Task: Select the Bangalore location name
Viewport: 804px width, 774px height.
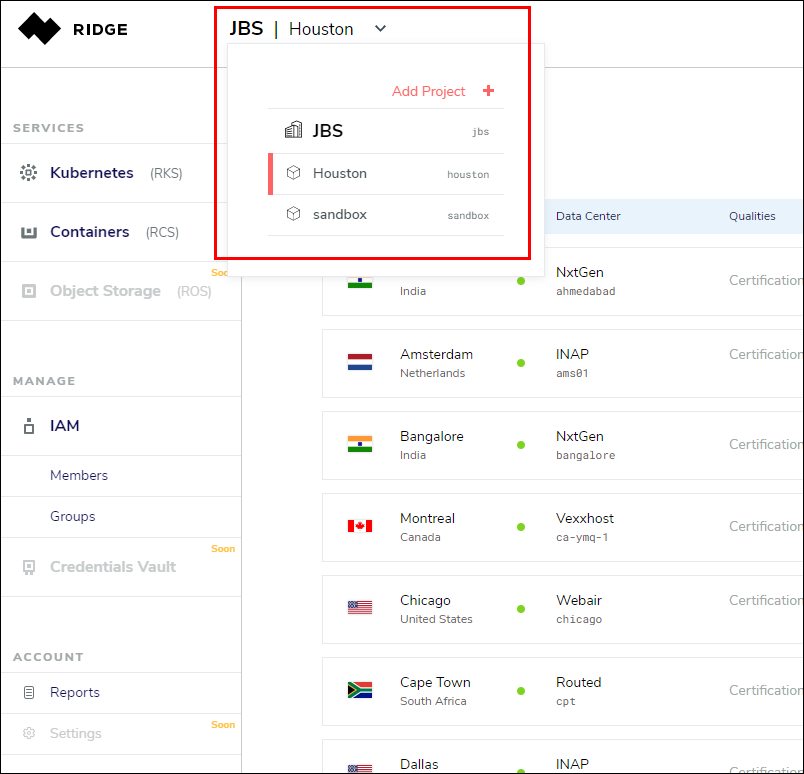Action: tap(432, 436)
